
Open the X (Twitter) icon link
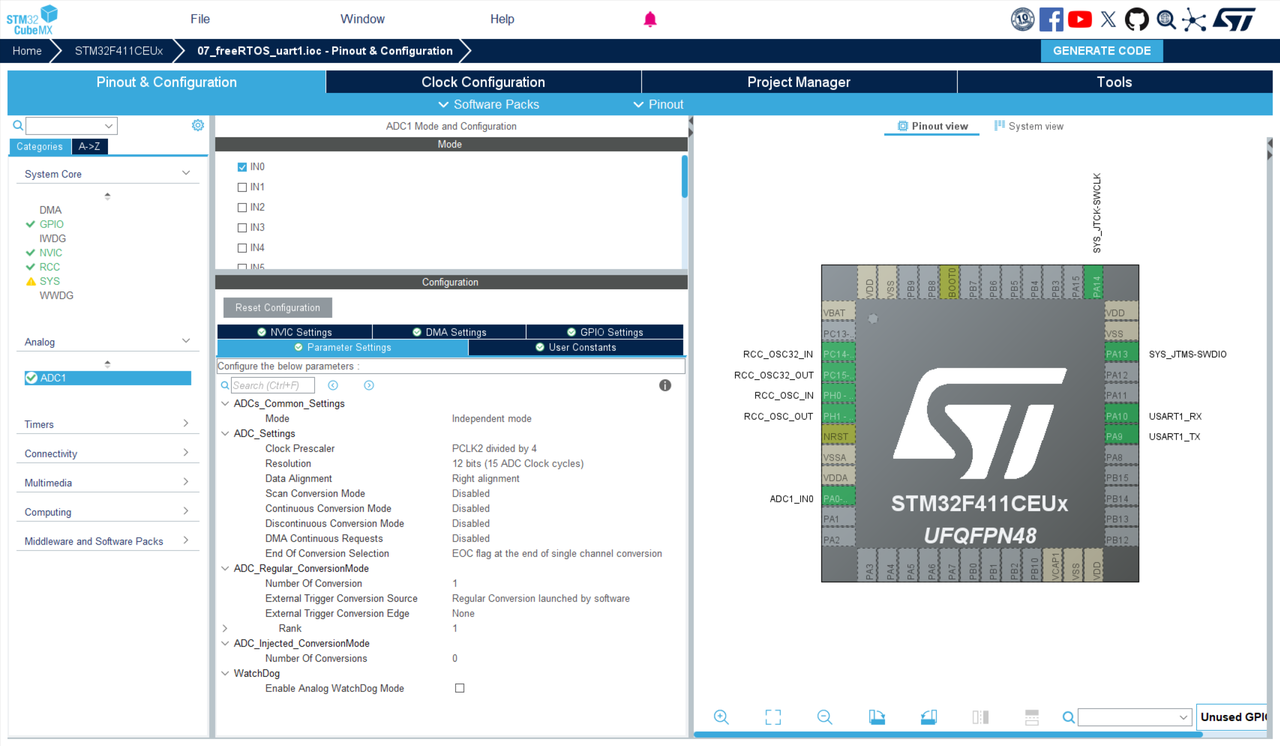1108,19
